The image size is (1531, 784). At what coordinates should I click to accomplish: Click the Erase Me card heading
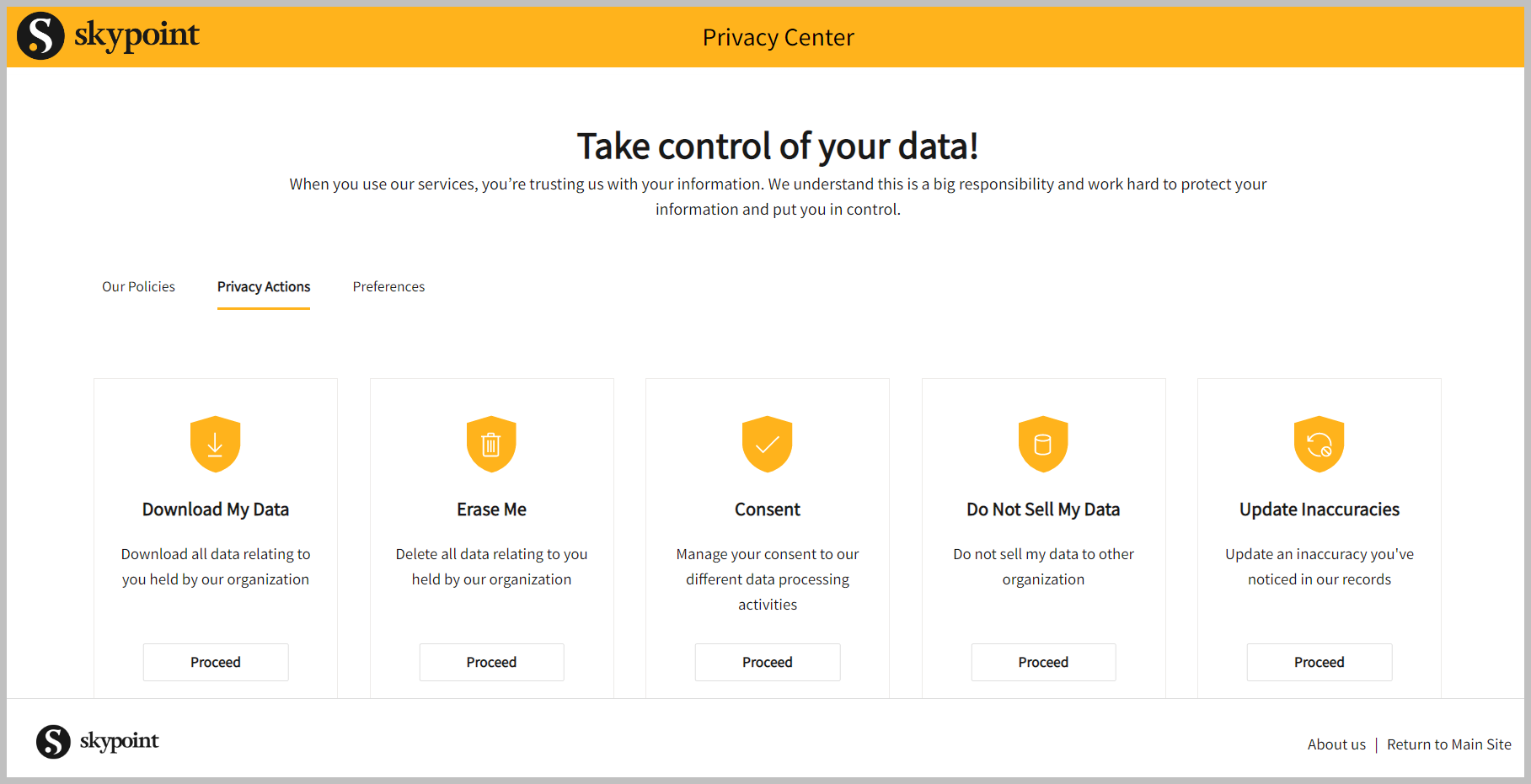click(491, 509)
